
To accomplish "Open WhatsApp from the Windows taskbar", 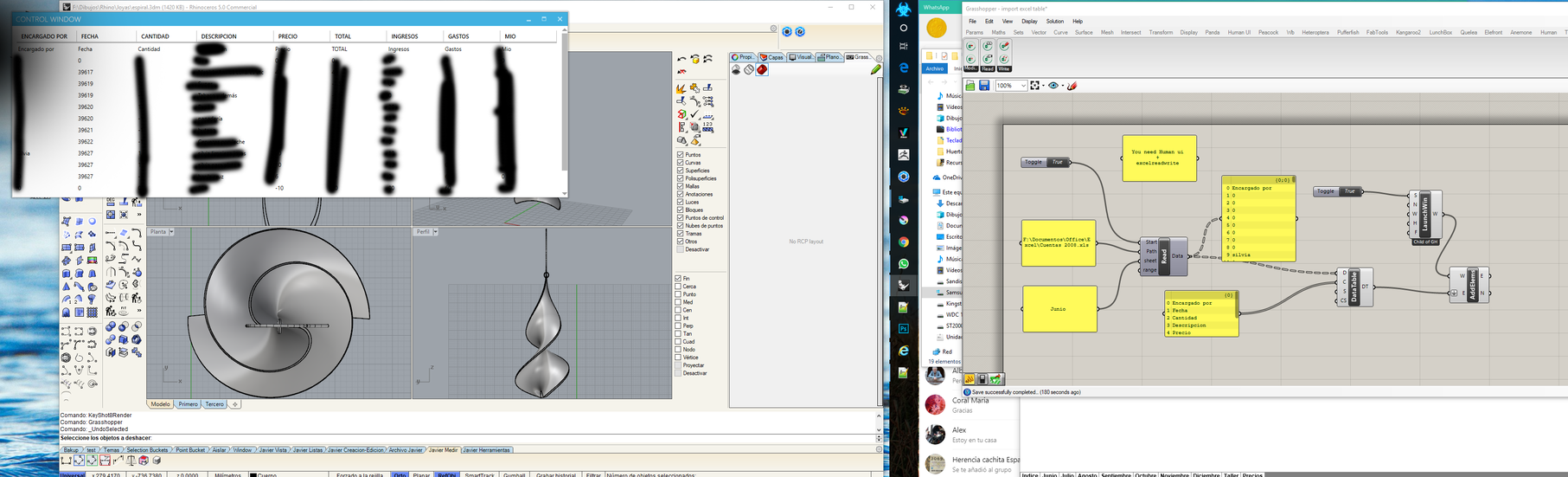I will [904, 264].
